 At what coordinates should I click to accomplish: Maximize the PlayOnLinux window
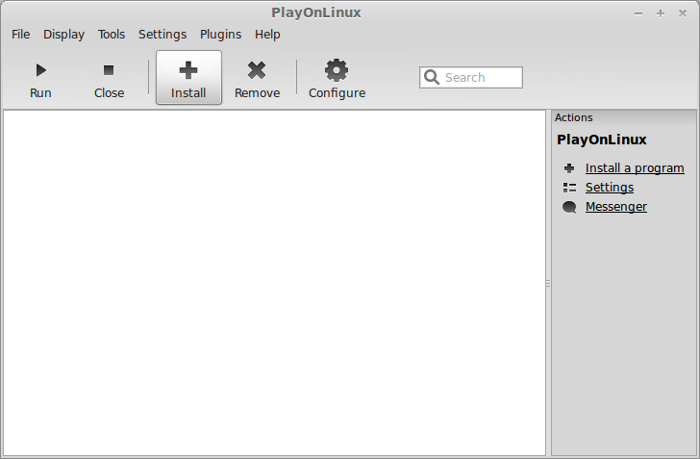click(x=660, y=13)
